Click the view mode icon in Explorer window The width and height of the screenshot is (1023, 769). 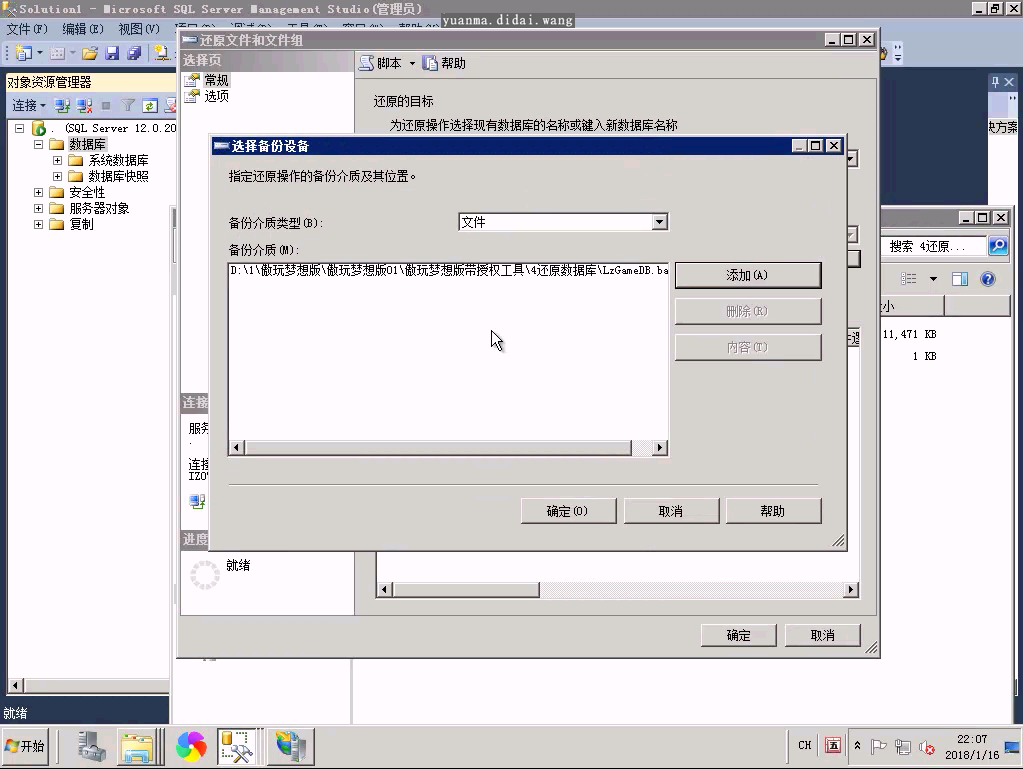(908, 279)
